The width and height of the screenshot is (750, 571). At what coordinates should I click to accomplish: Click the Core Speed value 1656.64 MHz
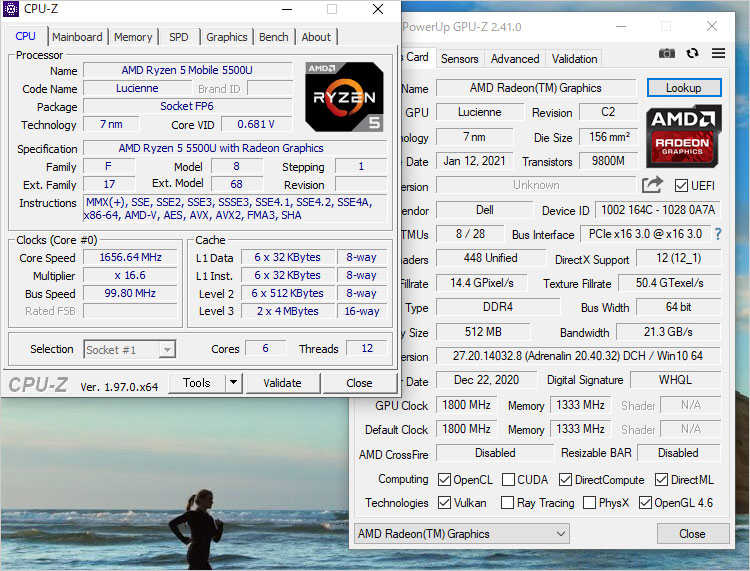(x=130, y=257)
